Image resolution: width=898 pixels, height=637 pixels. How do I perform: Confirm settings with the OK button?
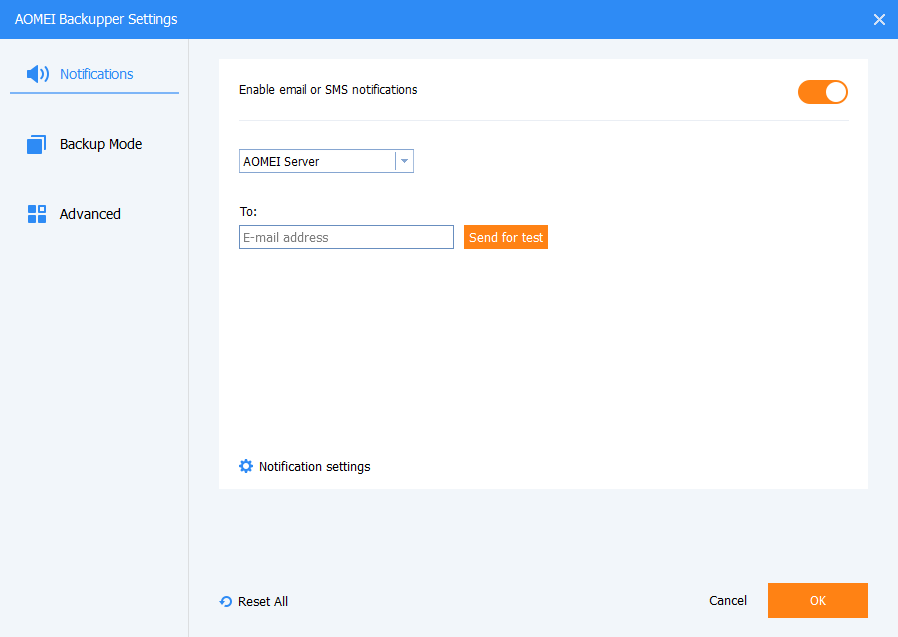(x=817, y=601)
